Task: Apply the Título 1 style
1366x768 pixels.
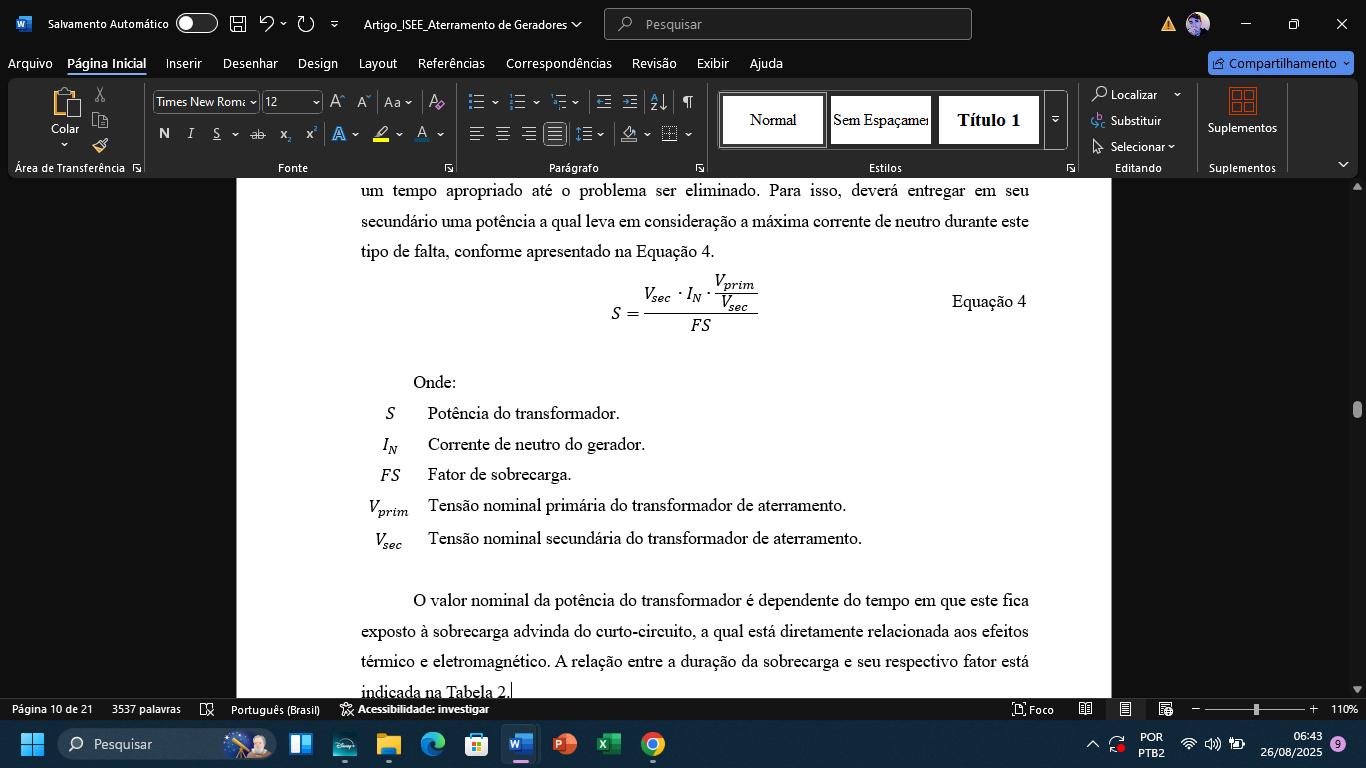Action: 989,120
